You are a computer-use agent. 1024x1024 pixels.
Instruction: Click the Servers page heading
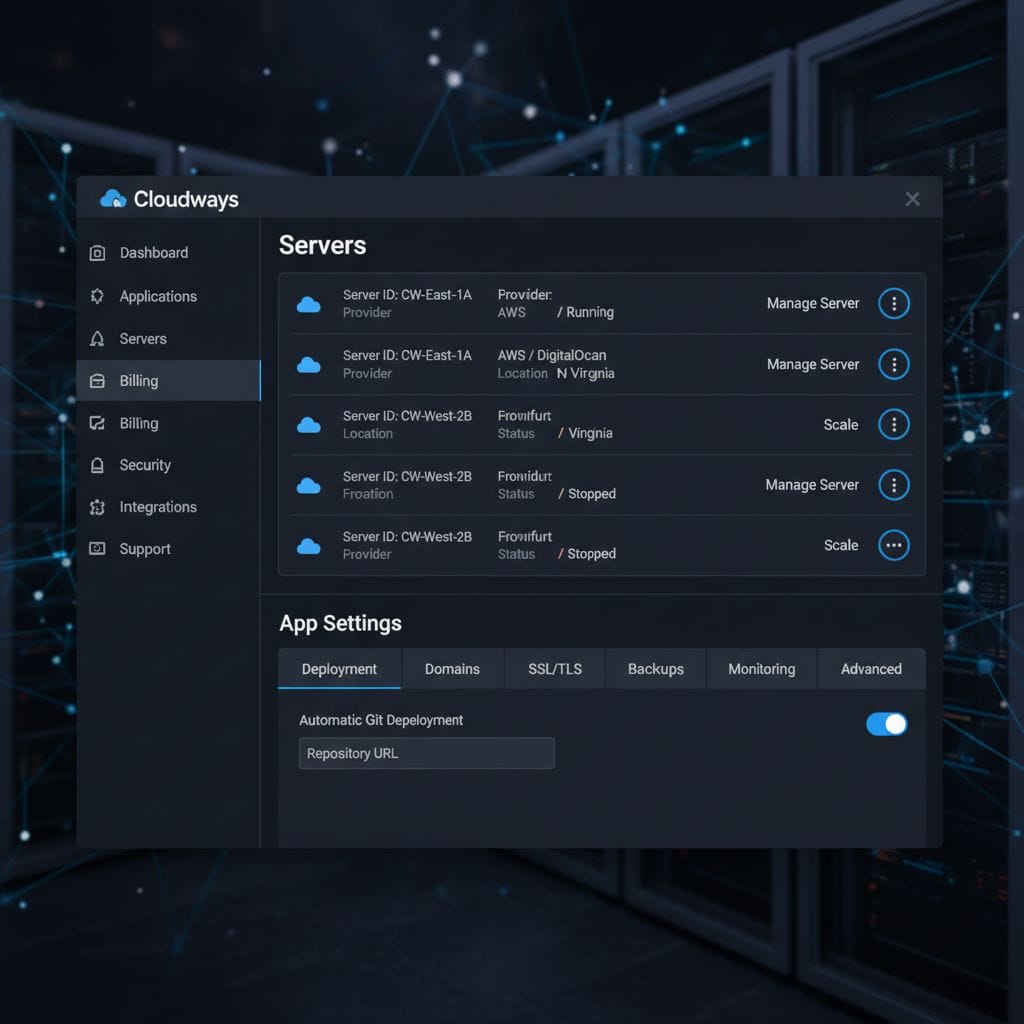tap(323, 246)
